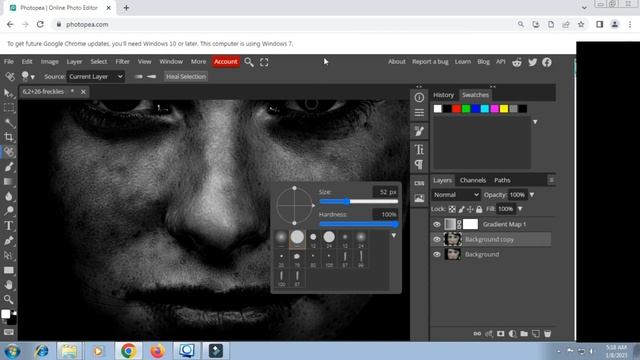Create new folder in Layers panel
This screenshot has width=640, height=360.
coord(524,334)
